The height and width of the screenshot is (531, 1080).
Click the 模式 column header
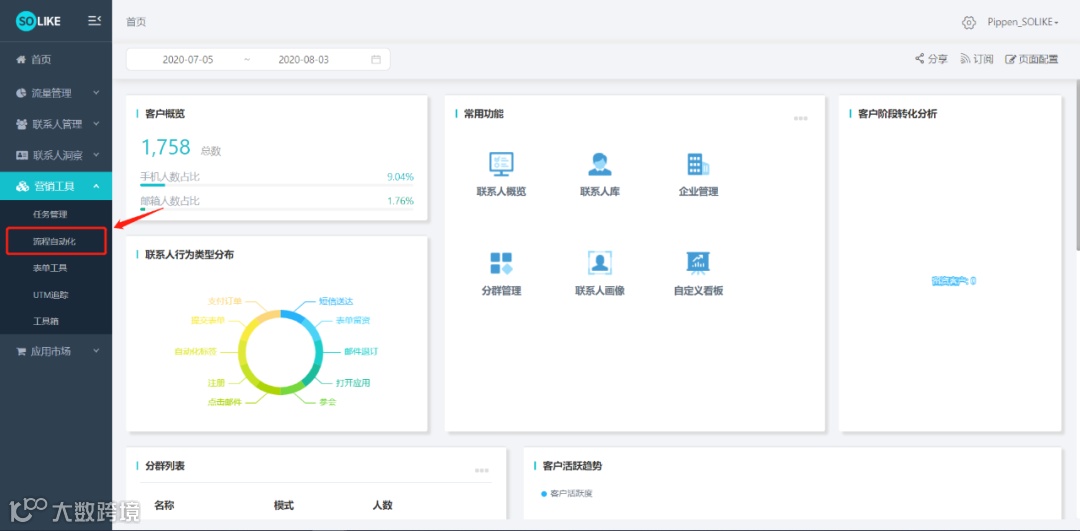click(x=284, y=506)
